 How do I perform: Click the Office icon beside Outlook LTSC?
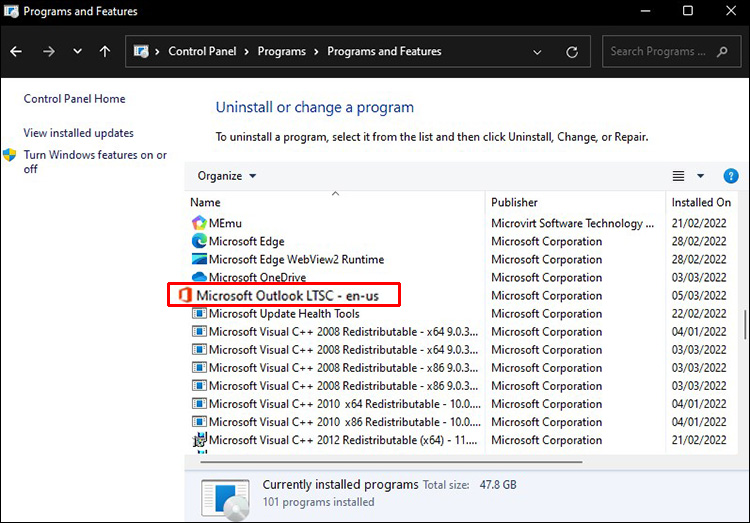pyautogui.click(x=185, y=295)
